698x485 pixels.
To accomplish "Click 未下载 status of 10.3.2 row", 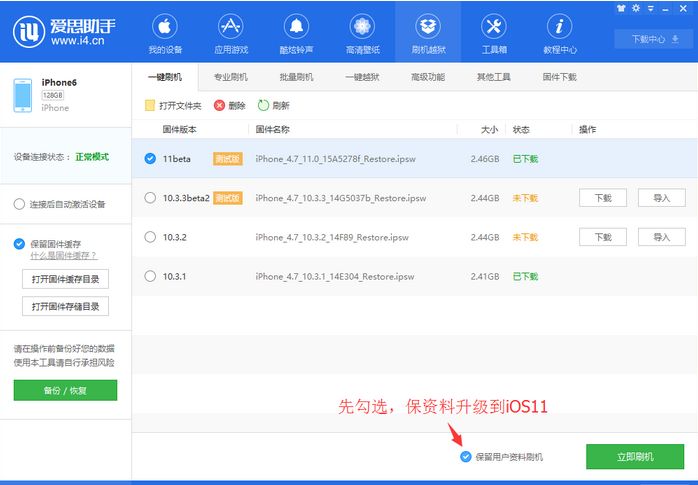I will coord(525,237).
